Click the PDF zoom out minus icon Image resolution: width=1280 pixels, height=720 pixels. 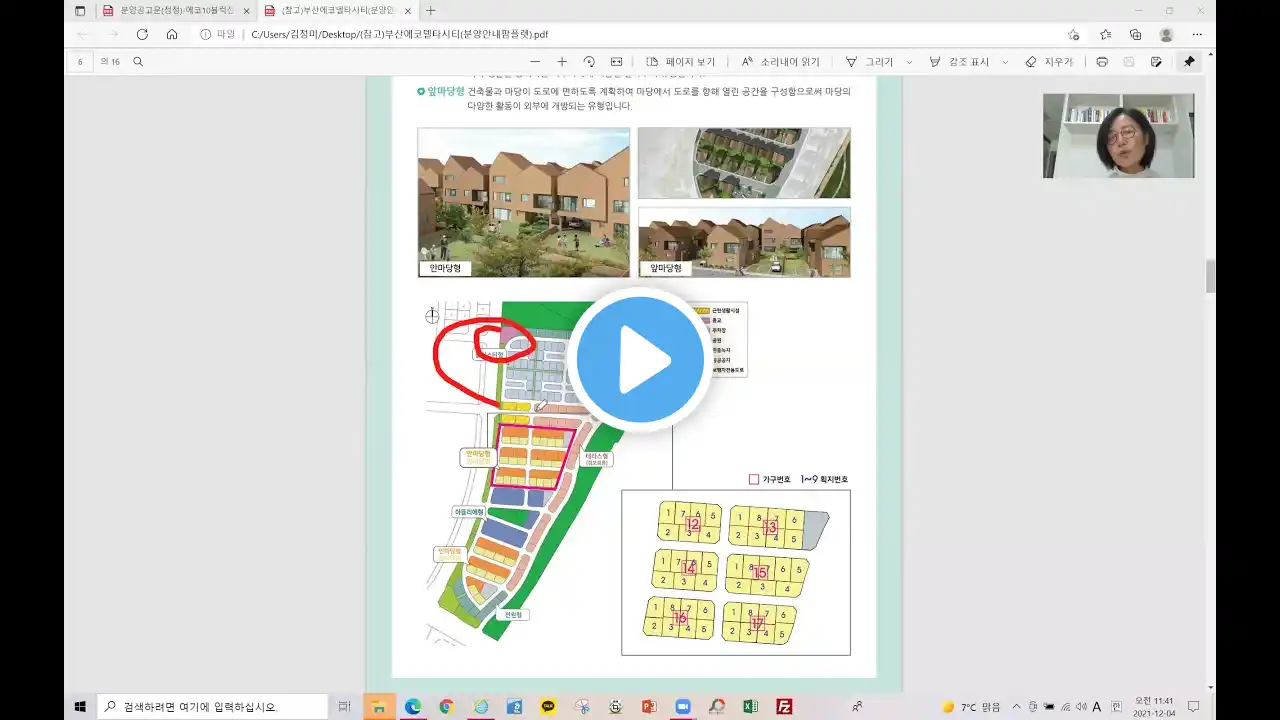click(x=535, y=62)
